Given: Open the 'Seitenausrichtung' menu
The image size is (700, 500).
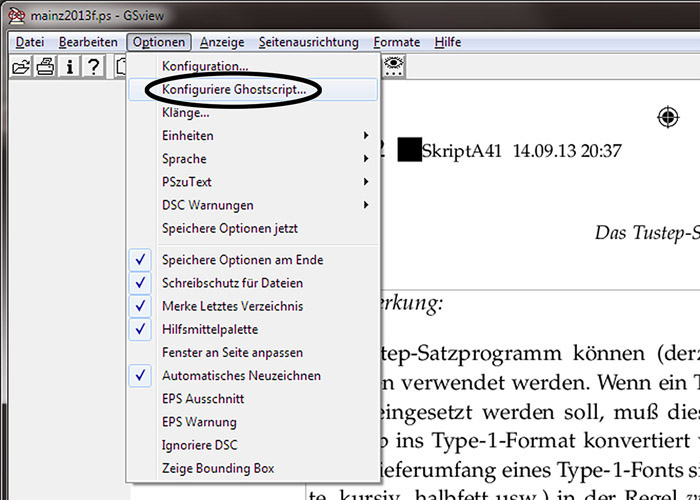Looking at the screenshot, I should [308, 42].
